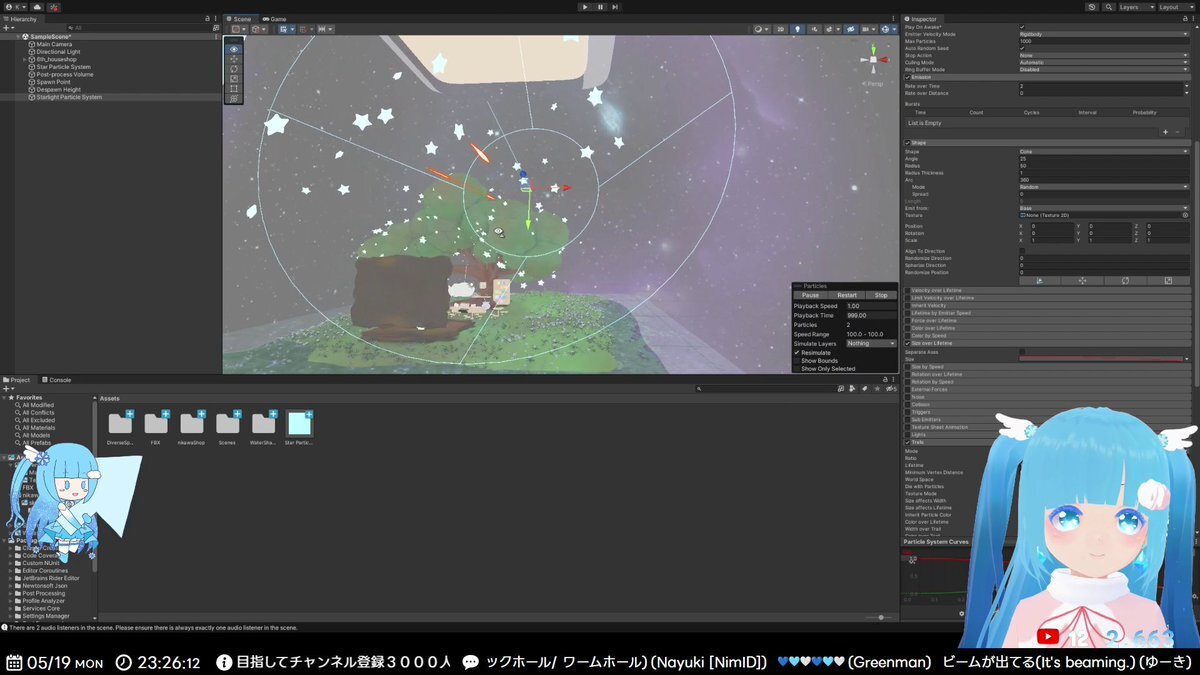Enable the Noise module checkbox

click(908, 397)
